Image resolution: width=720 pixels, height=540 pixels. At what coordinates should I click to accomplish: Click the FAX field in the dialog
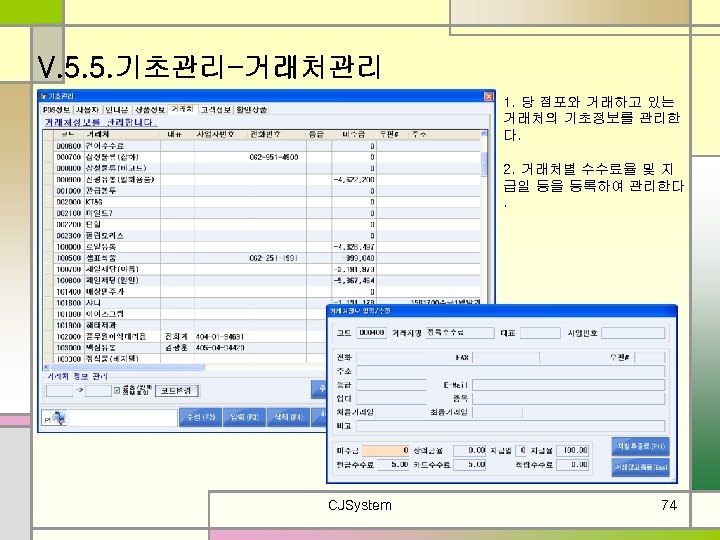point(506,358)
